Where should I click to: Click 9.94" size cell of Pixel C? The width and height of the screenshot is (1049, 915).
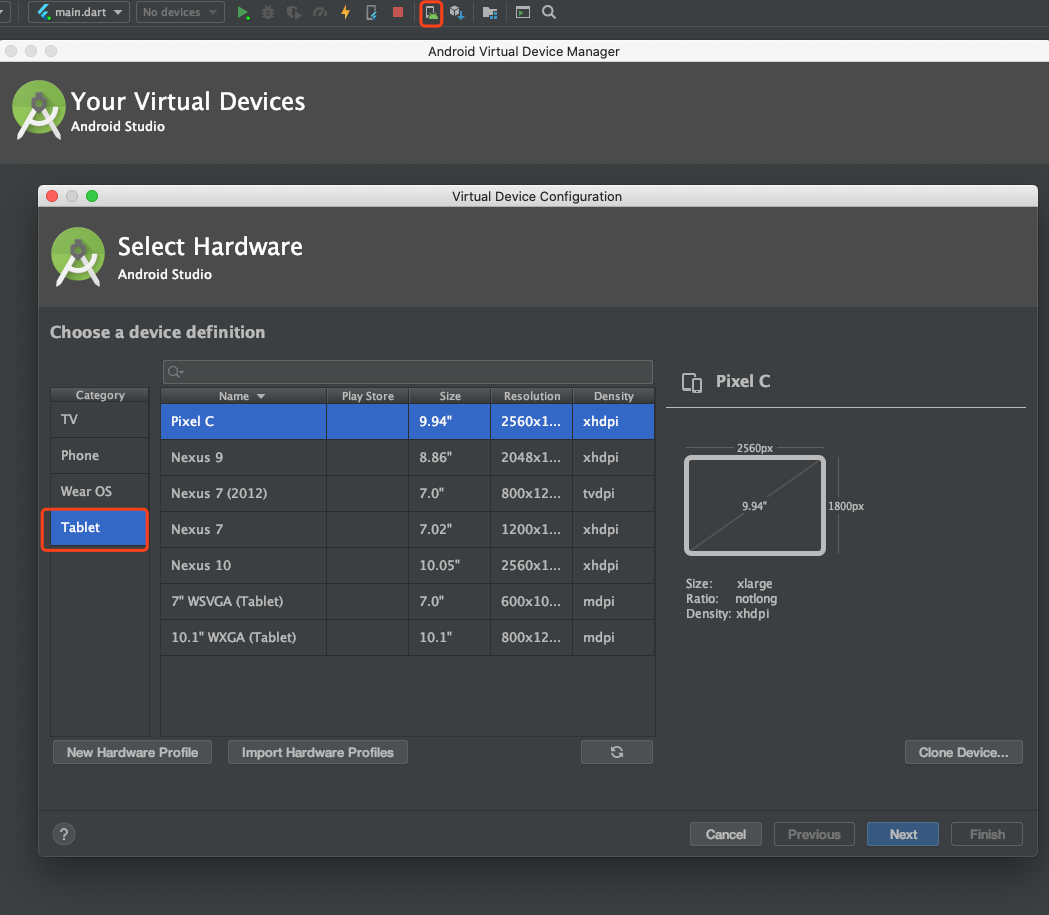pyautogui.click(x=450, y=421)
